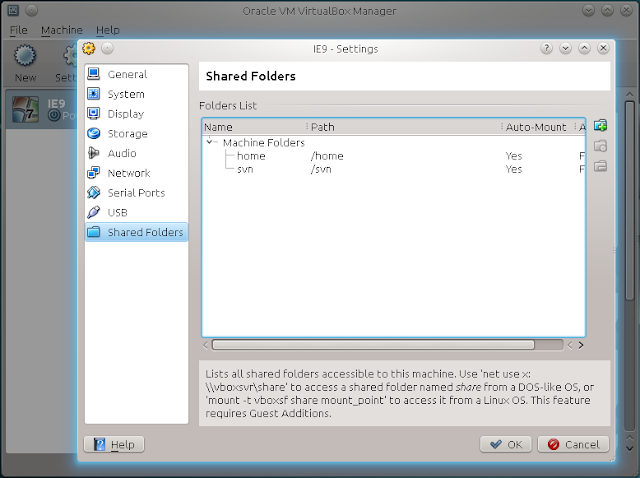Open the Audio settings category

tap(136, 153)
